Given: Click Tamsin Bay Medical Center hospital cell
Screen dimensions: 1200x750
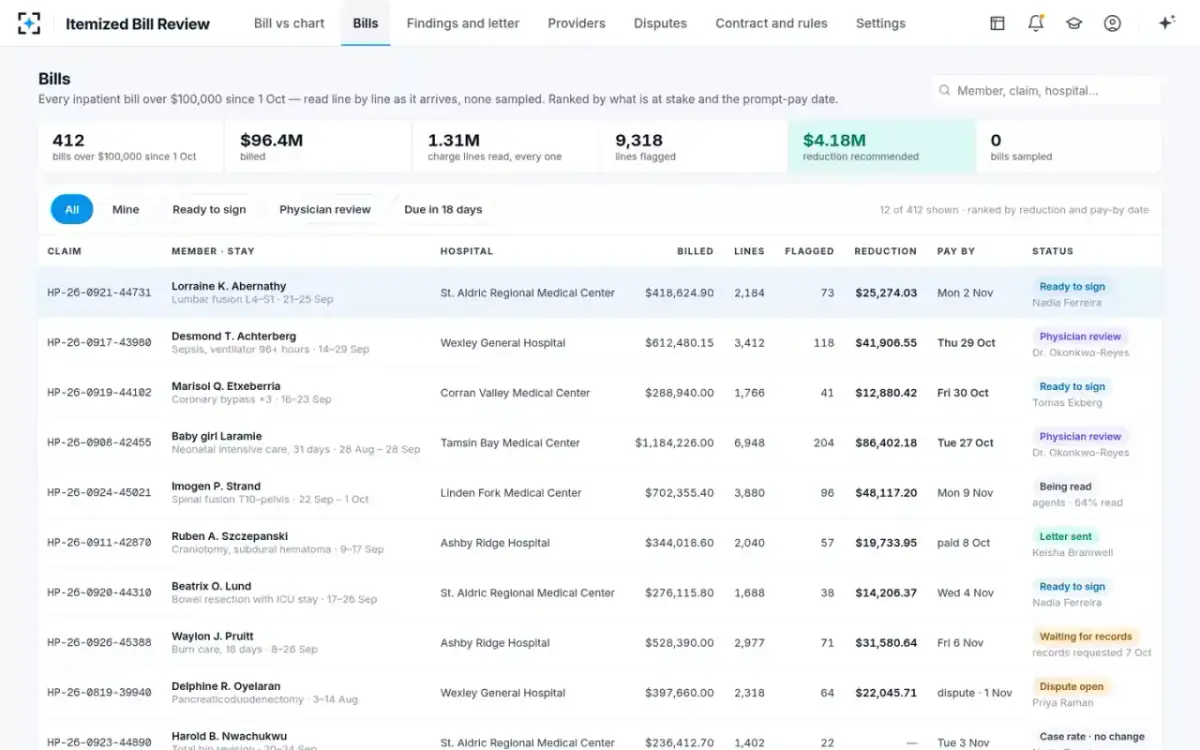Looking at the screenshot, I should (509, 443).
